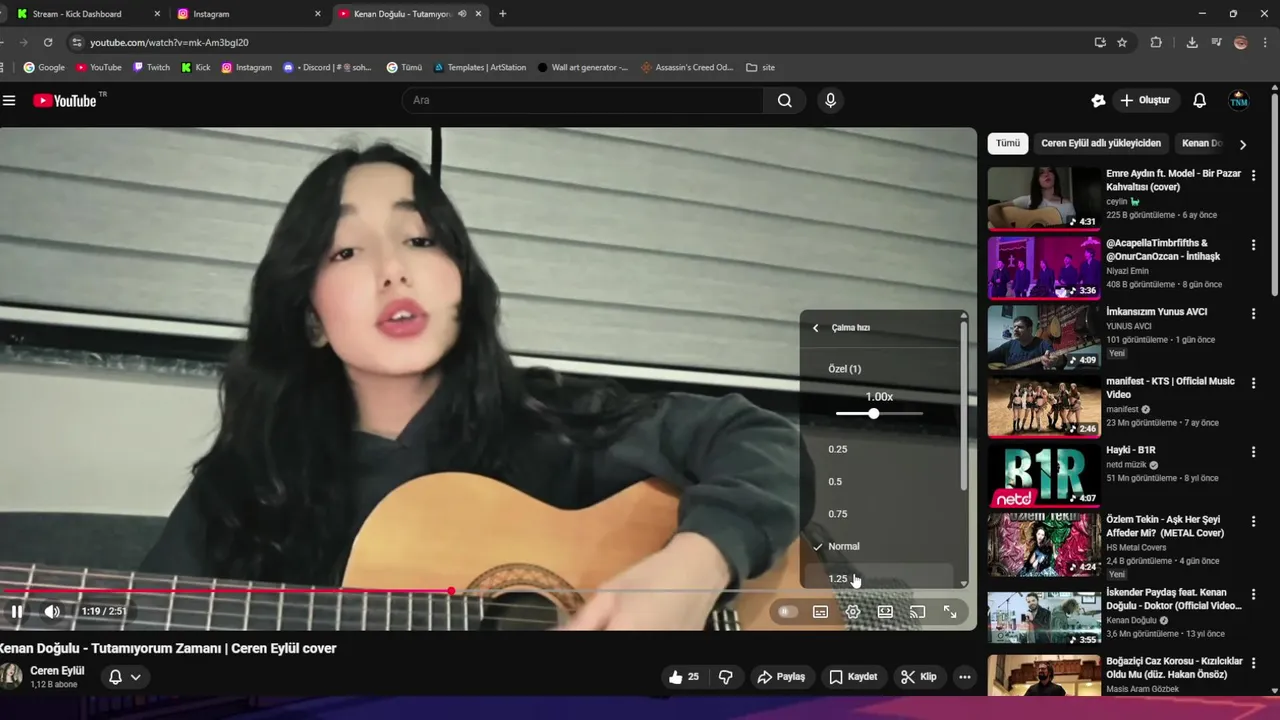The width and height of the screenshot is (1280, 720).
Task: Click the Kaydet save button
Action: click(x=853, y=677)
